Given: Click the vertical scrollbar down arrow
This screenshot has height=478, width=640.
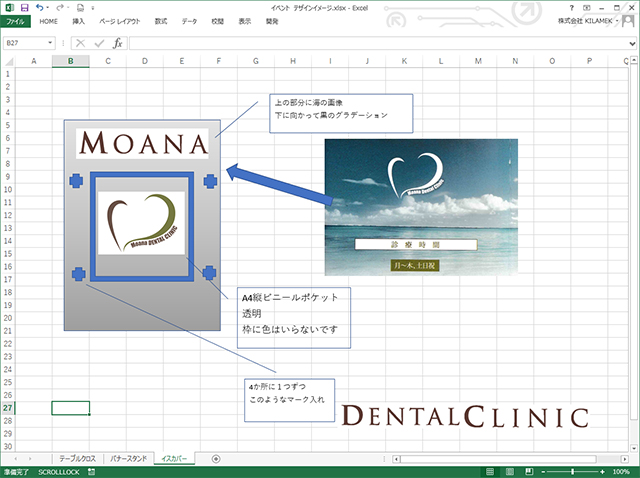Looking at the screenshot, I should [633, 448].
